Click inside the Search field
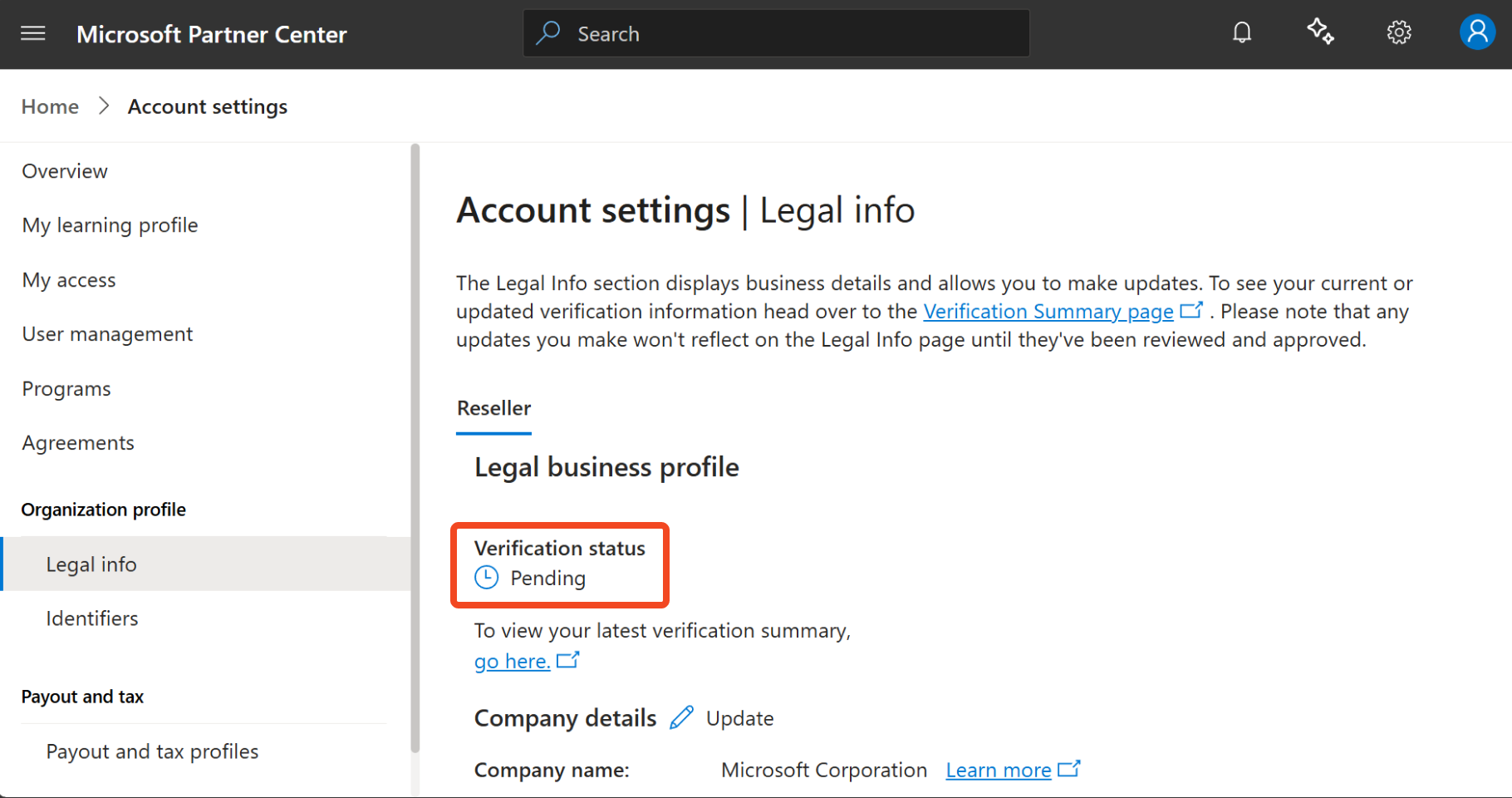Viewport: 1512px width, 798px height. coord(776,33)
